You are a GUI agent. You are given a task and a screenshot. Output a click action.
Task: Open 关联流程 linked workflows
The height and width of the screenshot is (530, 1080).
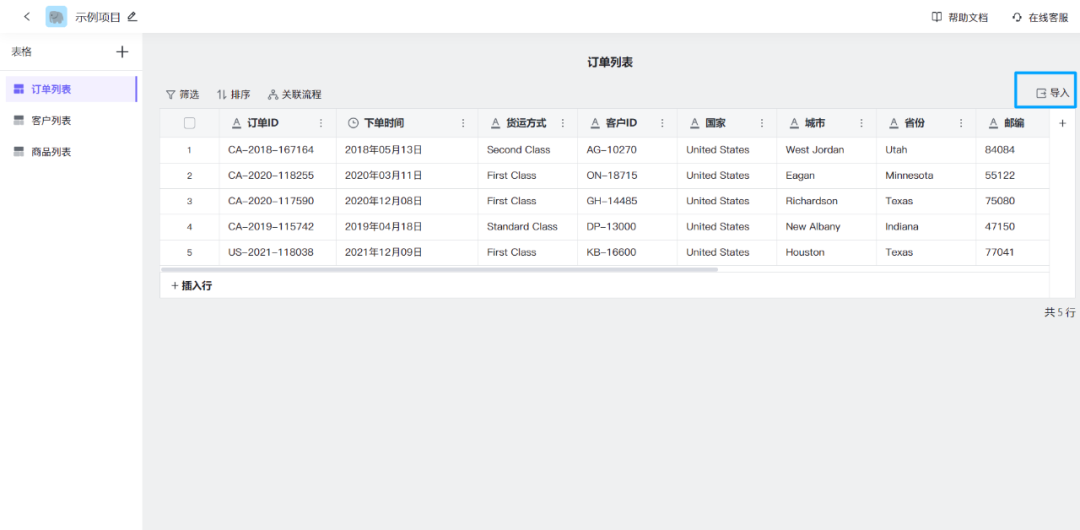[x=295, y=94]
